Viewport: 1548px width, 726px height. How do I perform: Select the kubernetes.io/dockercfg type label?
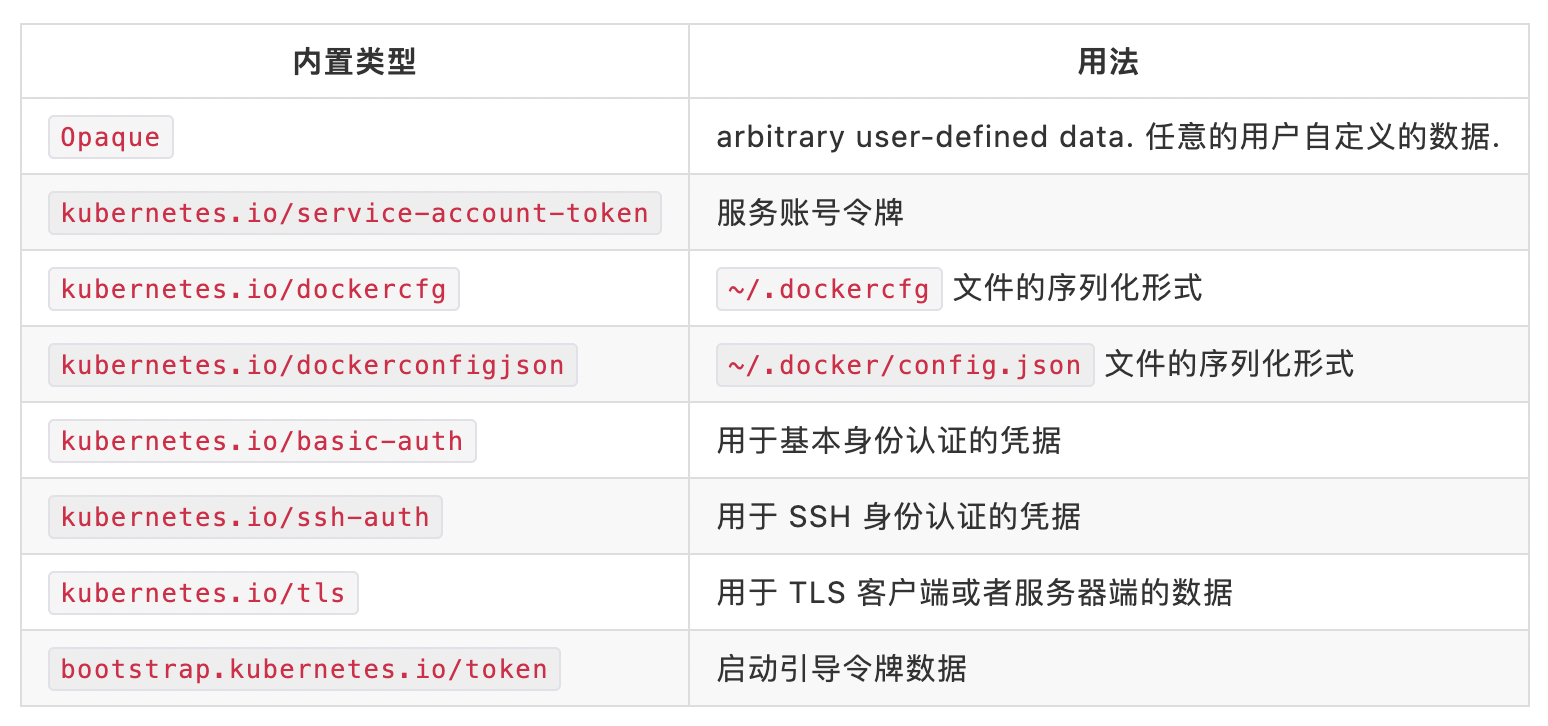coord(254,289)
